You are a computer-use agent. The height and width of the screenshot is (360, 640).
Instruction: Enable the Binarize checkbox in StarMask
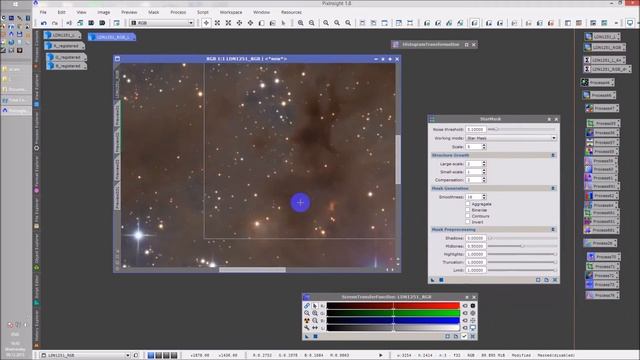point(468,210)
